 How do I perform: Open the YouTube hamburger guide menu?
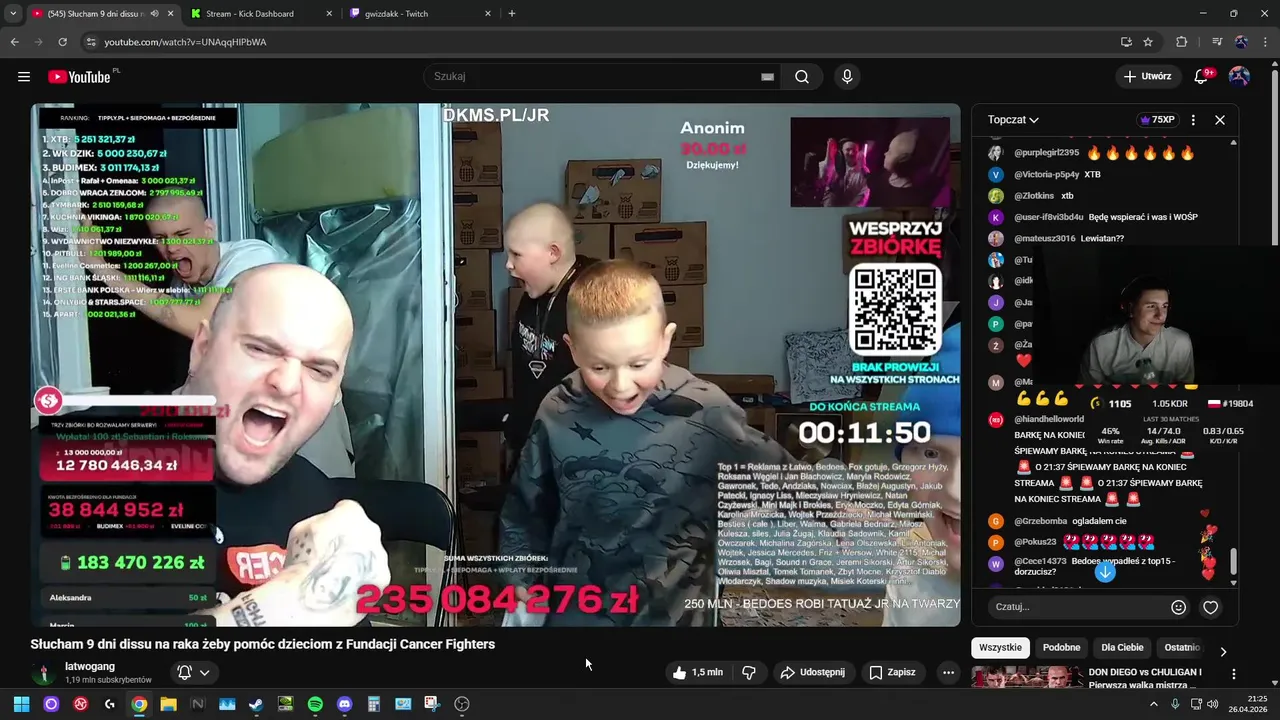coord(23,77)
